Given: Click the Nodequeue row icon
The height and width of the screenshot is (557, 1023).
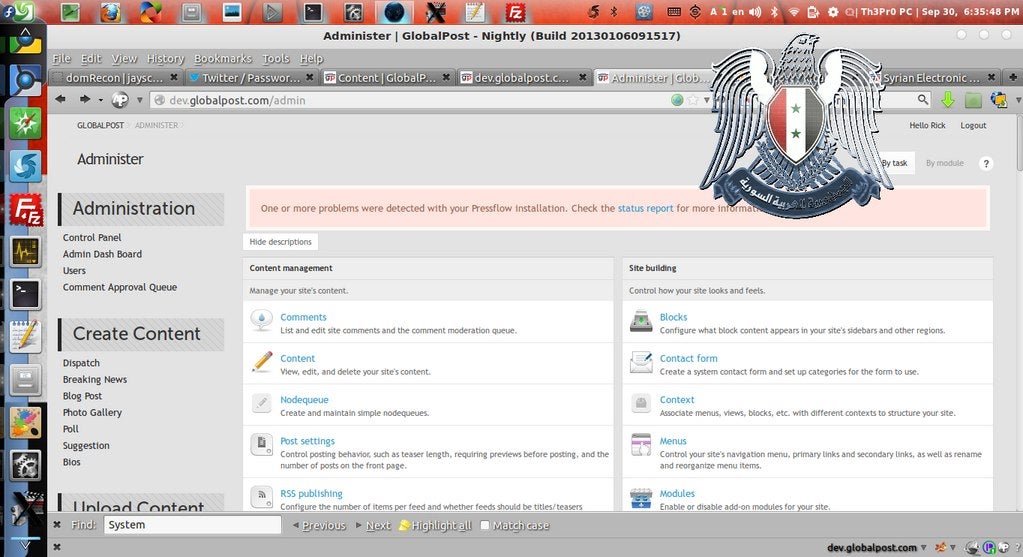Looking at the screenshot, I should coord(262,403).
